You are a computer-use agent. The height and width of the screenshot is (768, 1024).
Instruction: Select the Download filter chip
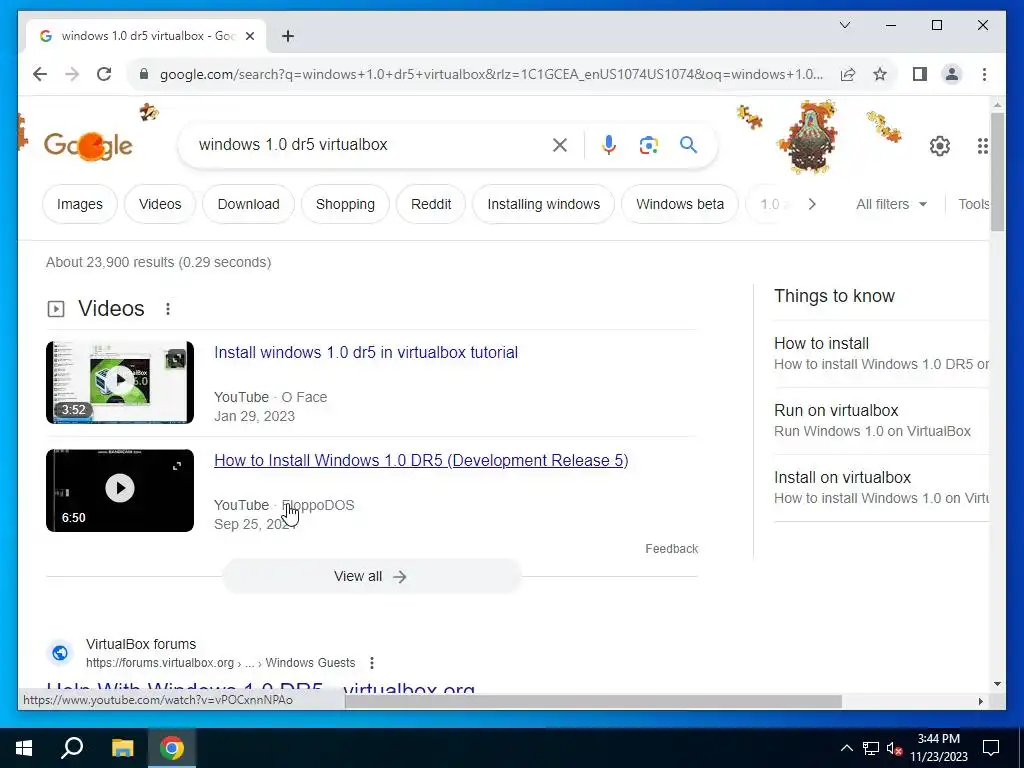(x=248, y=204)
